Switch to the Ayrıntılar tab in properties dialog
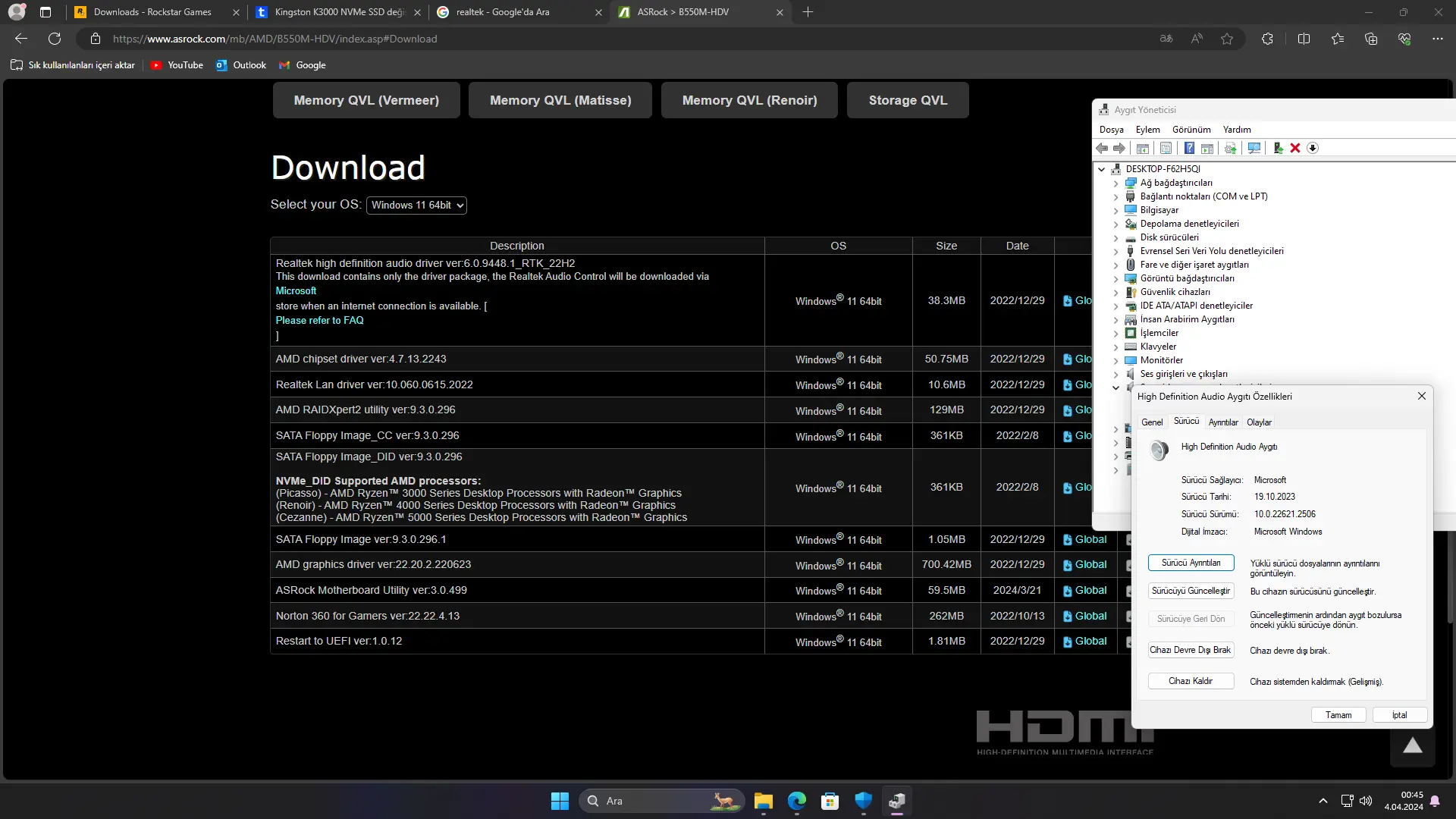This screenshot has height=819, width=1456. [1223, 422]
